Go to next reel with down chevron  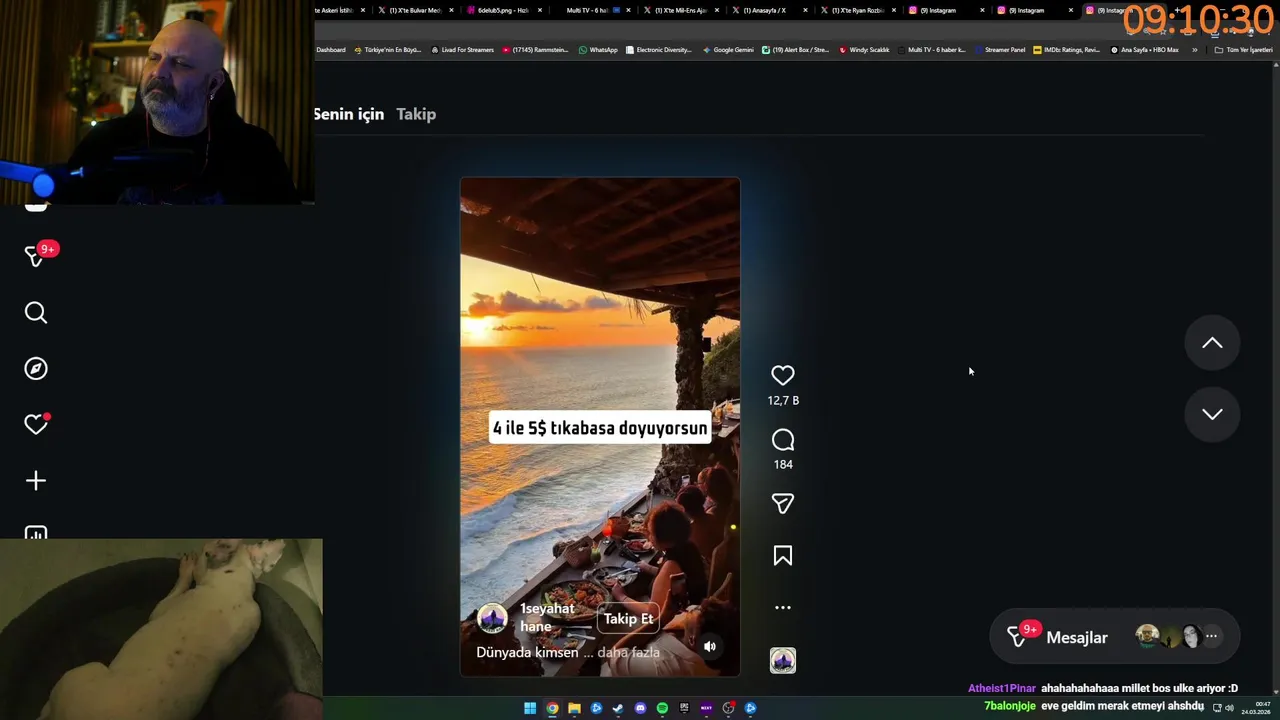(x=1212, y=414)
